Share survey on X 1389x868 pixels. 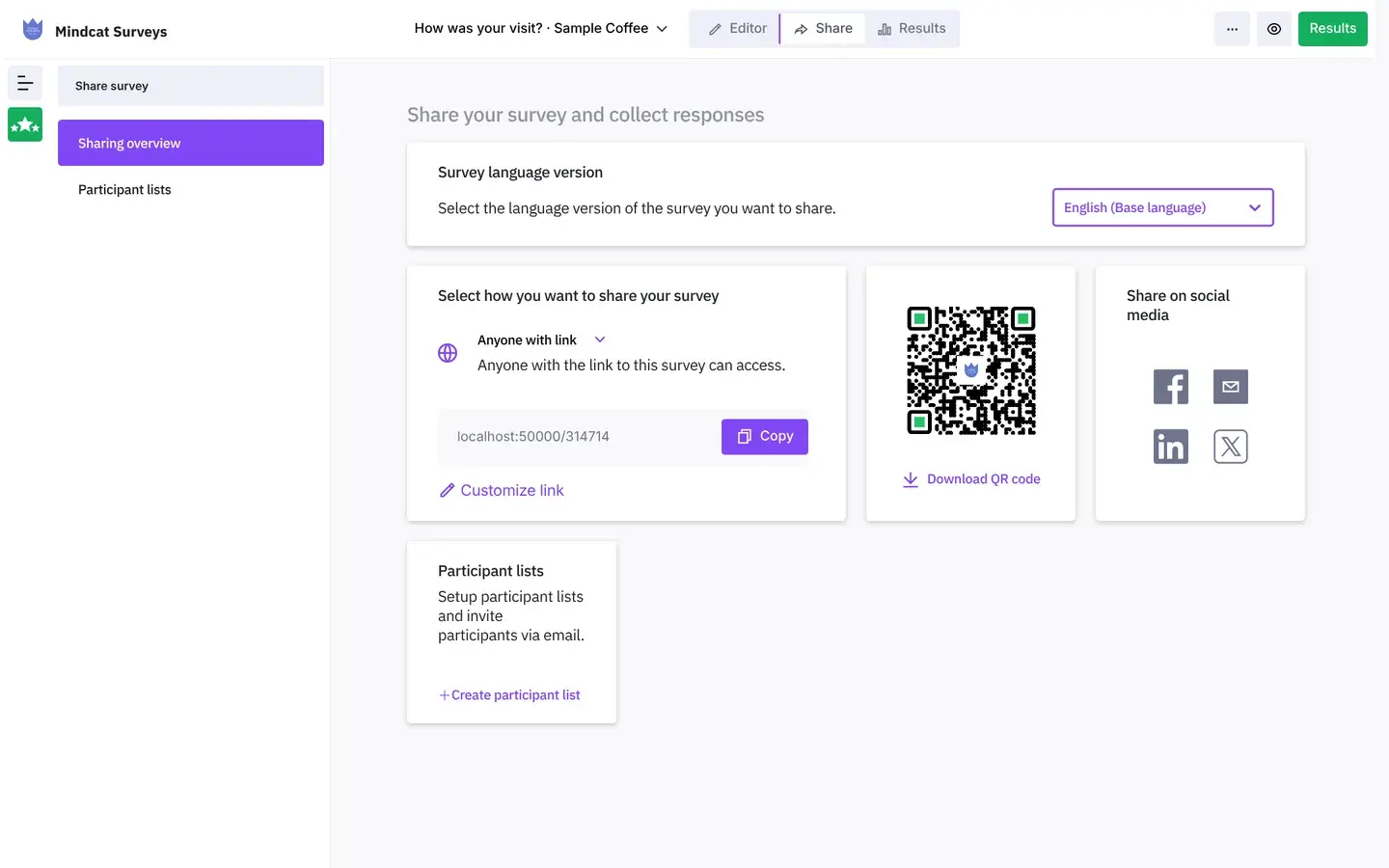pyautogui.click(x=1230, y=447)
